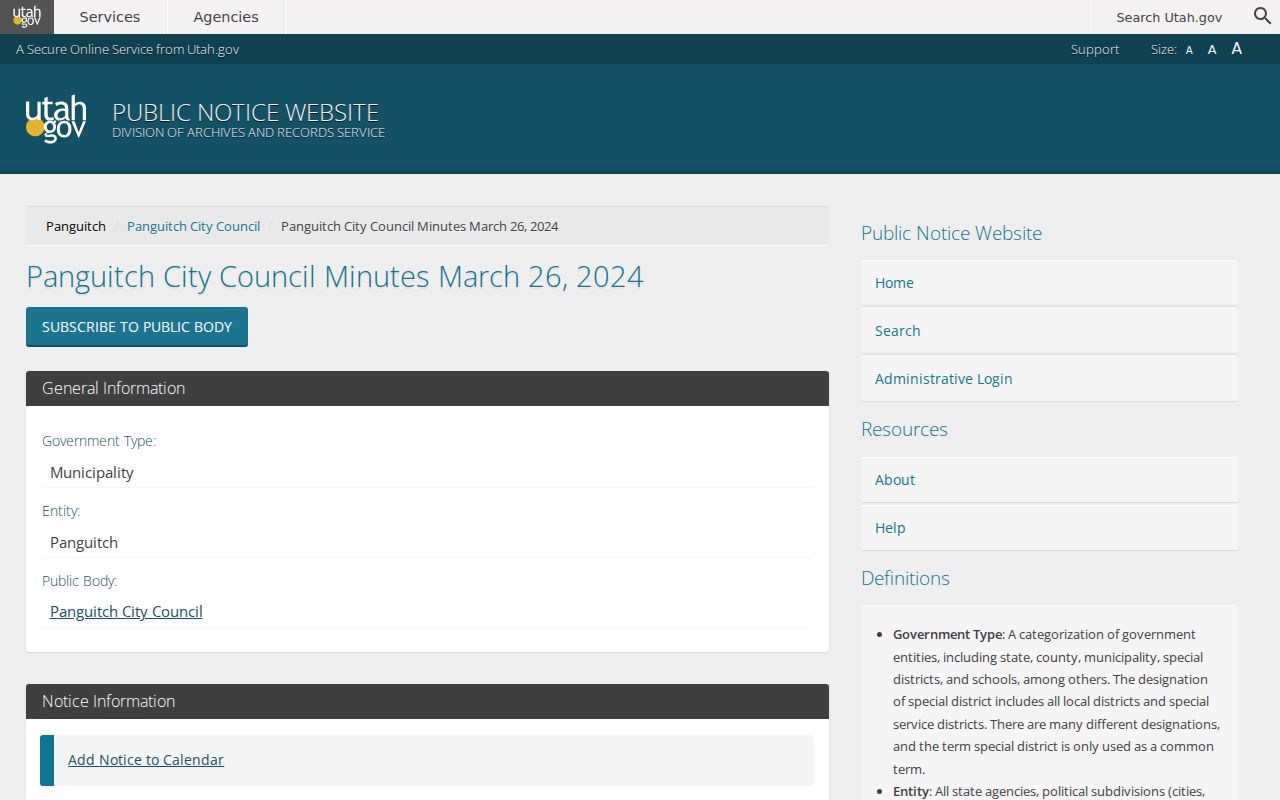Click Division of Archives and Records Service text
Screen dimensions: 1280x800
point(248,133)
